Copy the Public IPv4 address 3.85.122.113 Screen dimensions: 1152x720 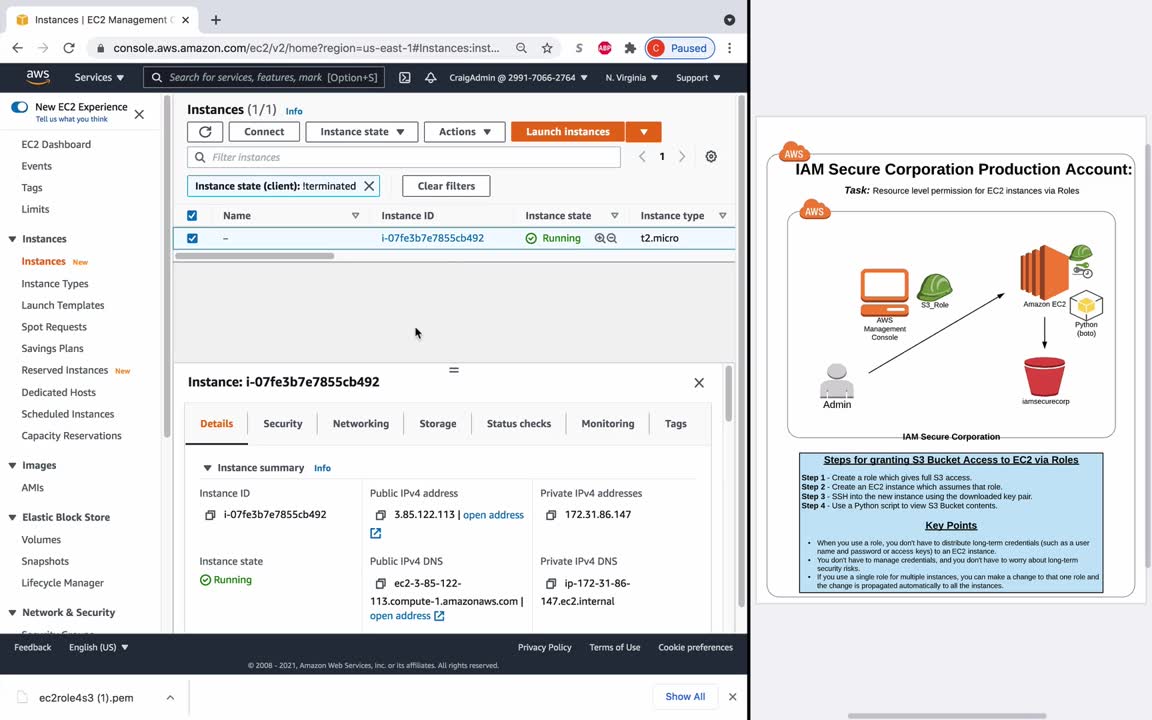381,515
